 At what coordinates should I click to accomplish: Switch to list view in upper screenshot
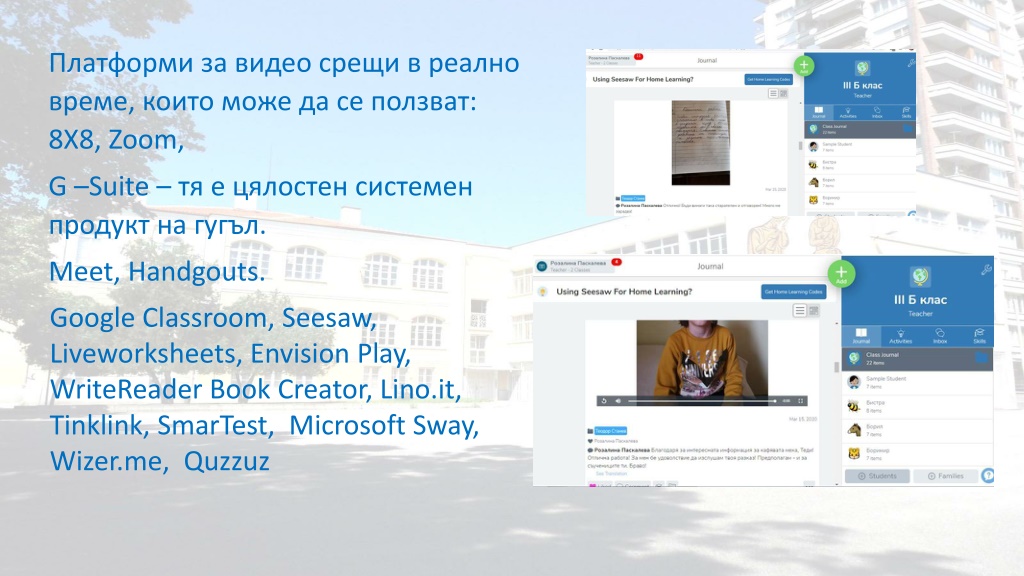[x=773, y=93]
